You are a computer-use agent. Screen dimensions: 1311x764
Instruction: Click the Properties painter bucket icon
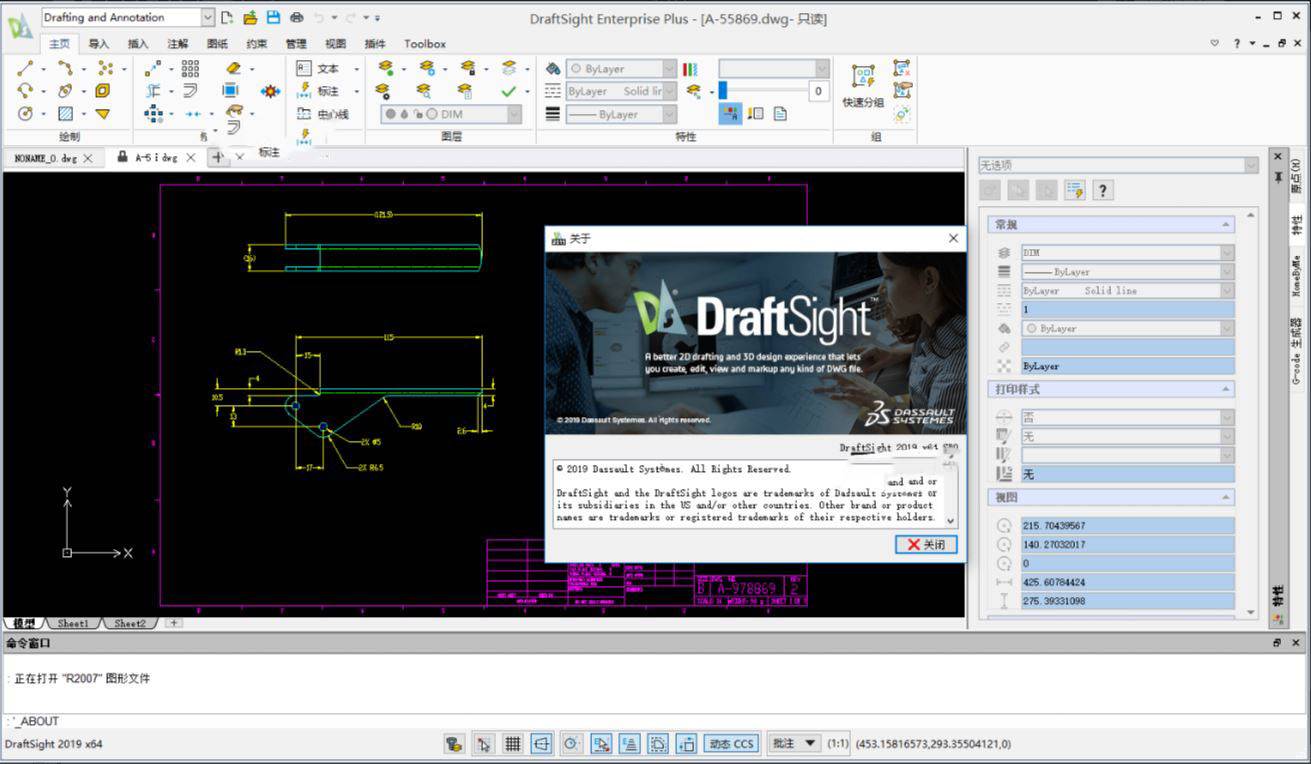553,68
